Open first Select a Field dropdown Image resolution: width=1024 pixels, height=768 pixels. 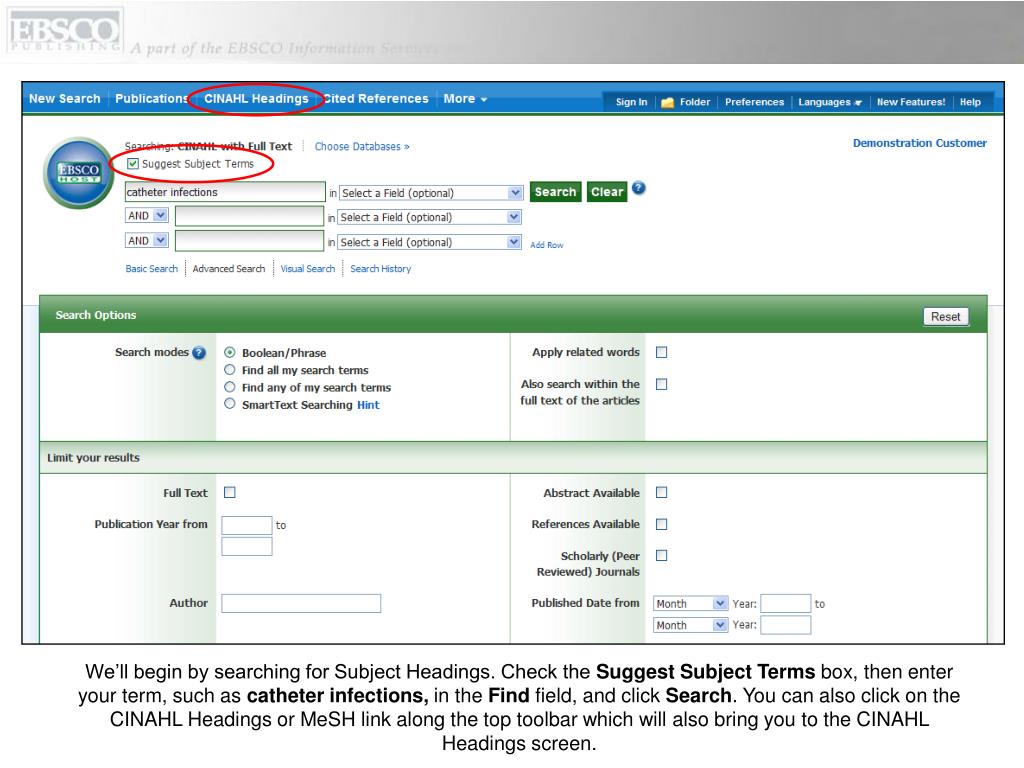click(x=431, y=193)
